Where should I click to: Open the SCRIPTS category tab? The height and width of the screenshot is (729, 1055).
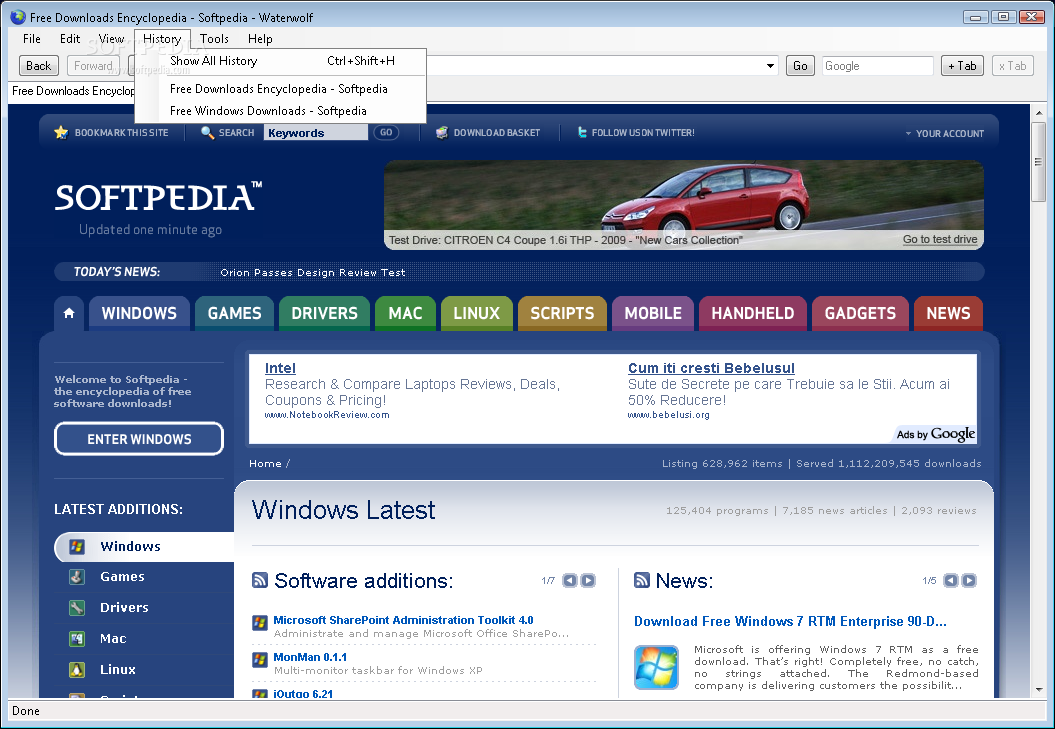point(562,313)
